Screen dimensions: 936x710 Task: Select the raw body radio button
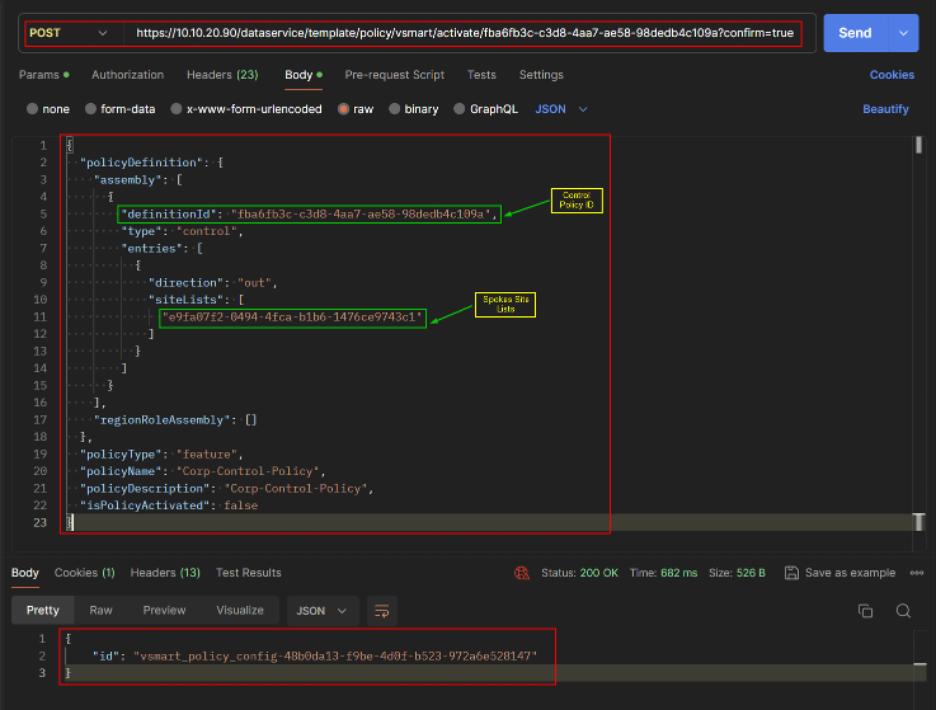coord(345,109)
